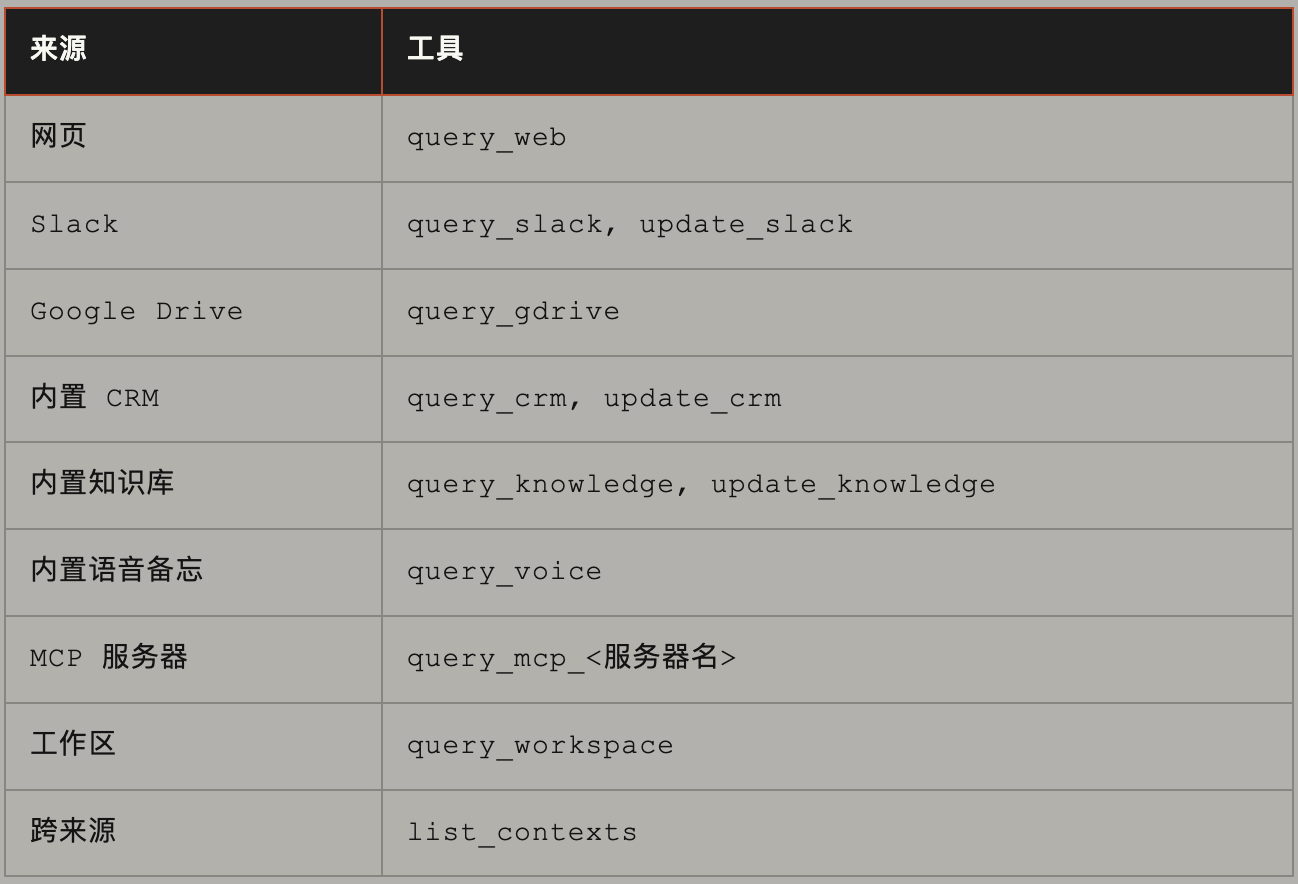Screen dimensions: 1298x884
Task: Select the 内置语音备忘 source cell
Action: (116, 571)
